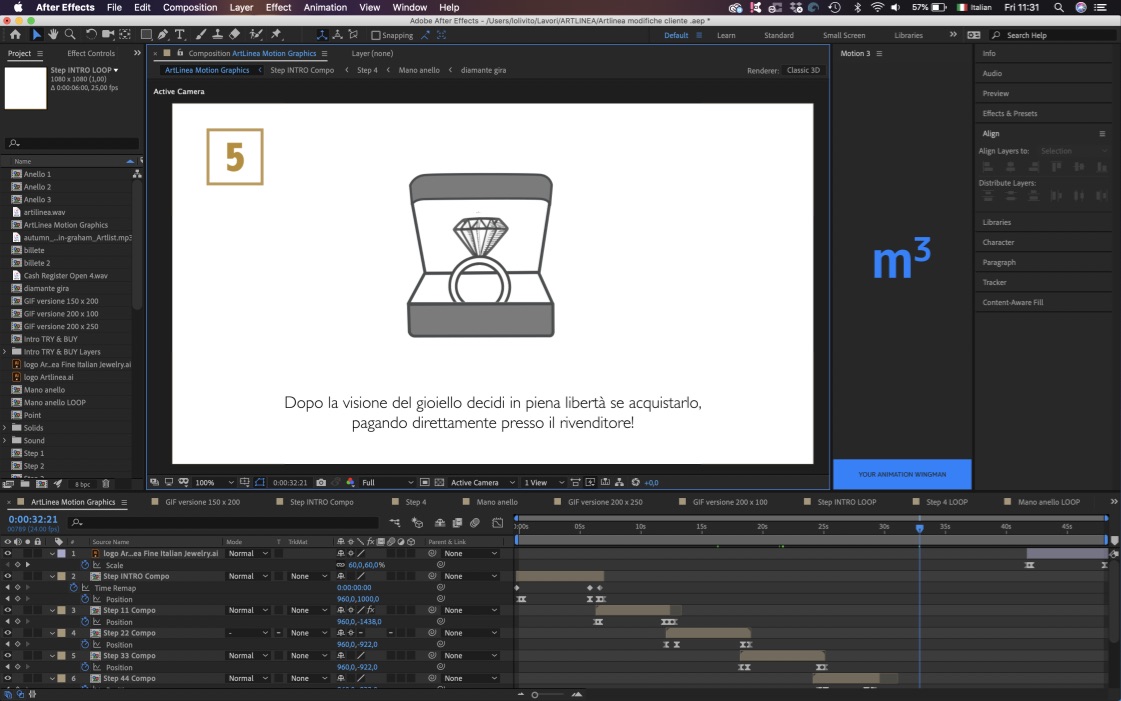The width and height of the screenshot is (1121, 701).
Task: Open the composition flowchart icon in viewer
Action: click(619, 482)
